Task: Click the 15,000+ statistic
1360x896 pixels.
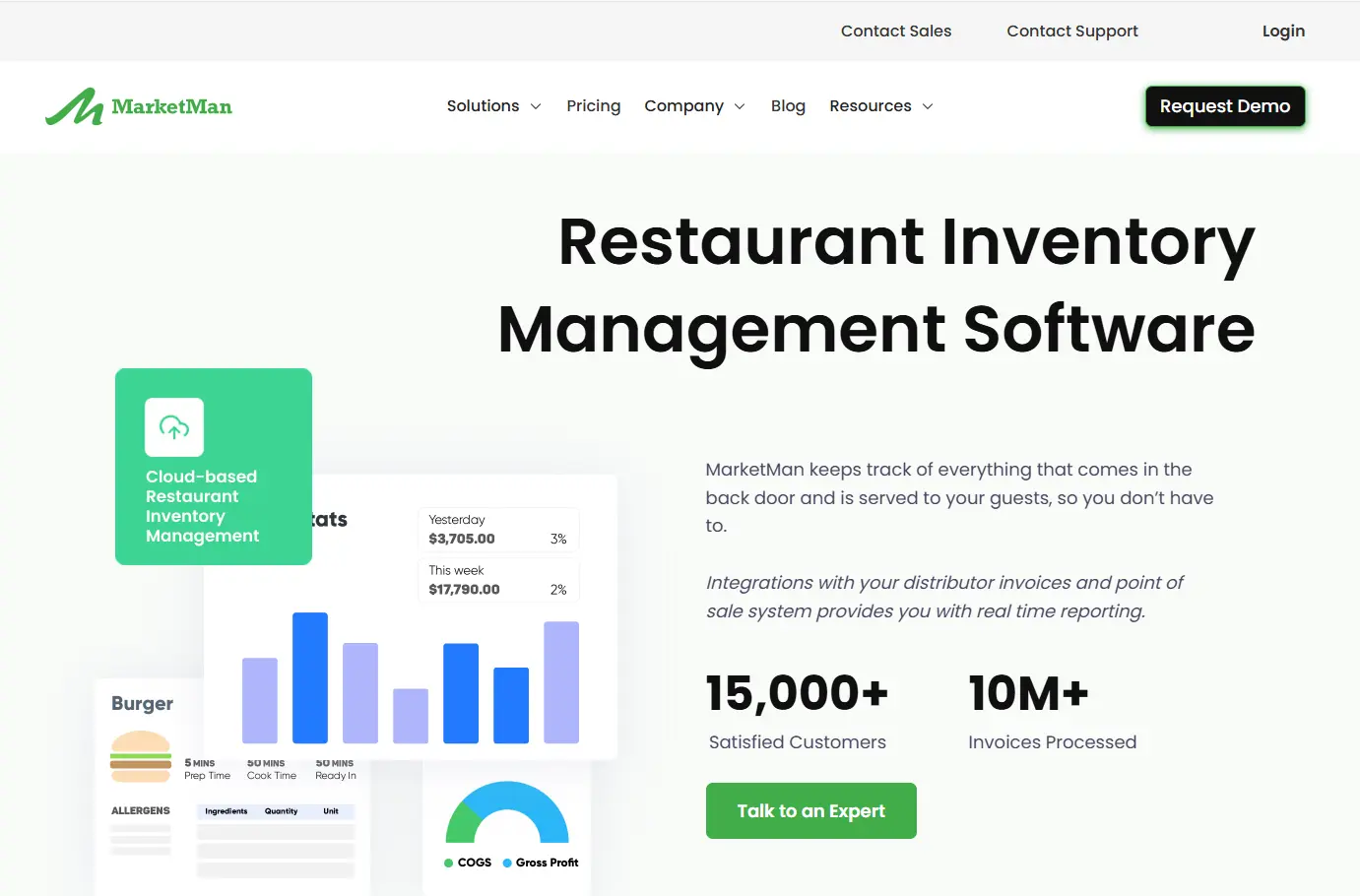Action: click(x=798, y=692)
